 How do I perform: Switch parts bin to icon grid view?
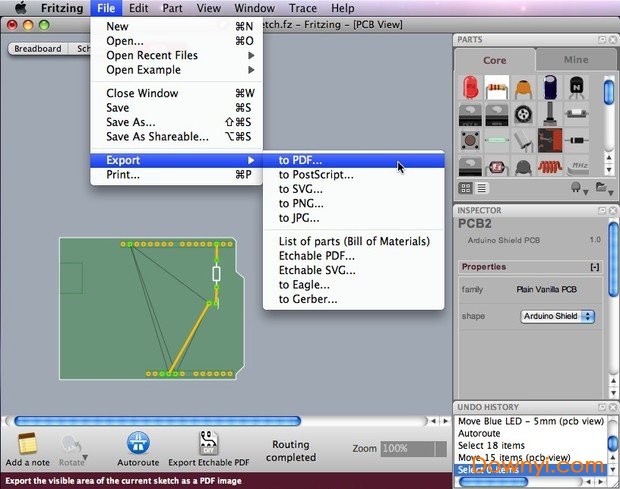(467, 187)
